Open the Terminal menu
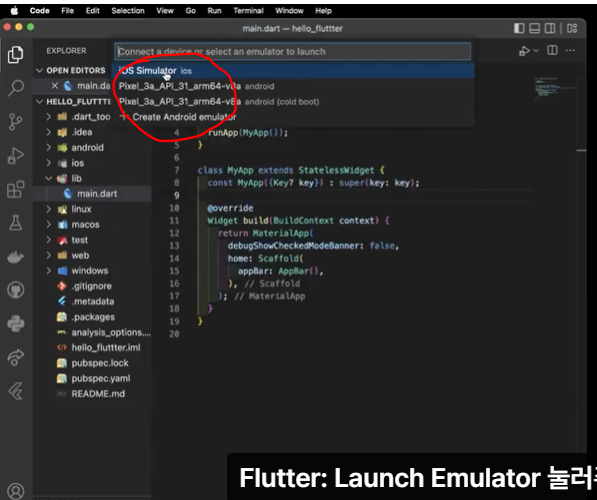This screenshot has height=500, width=597. coord(248,11)
